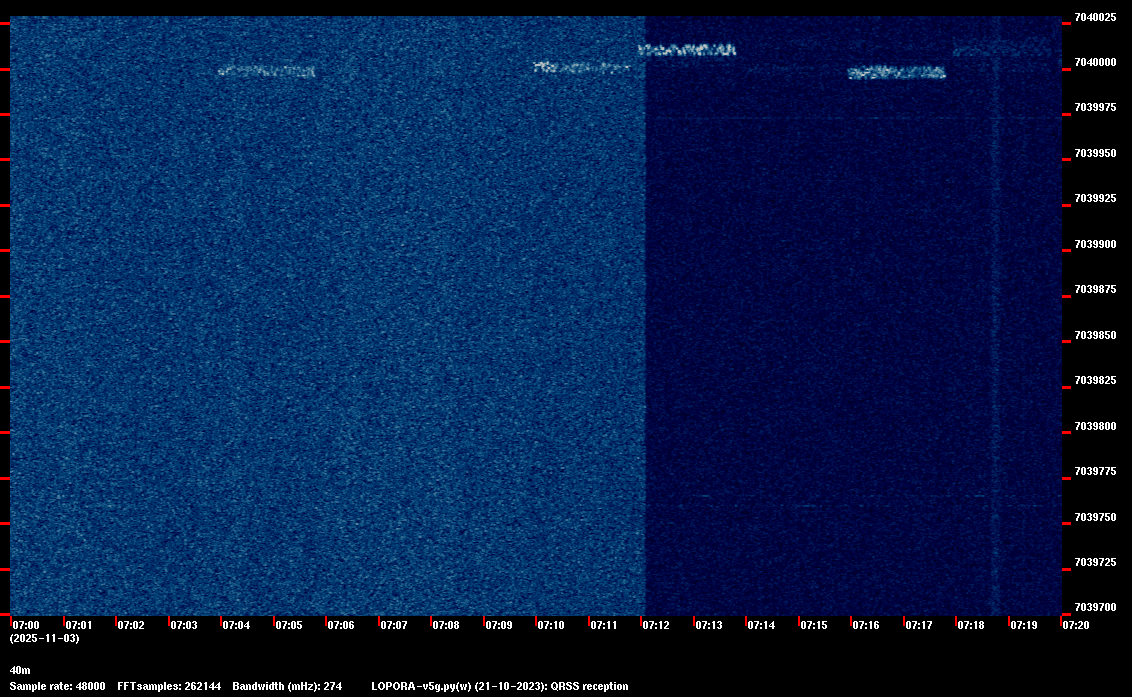
Task: Click the 07:01 time label
Action: pyautogui.click(x=79, y=625)
